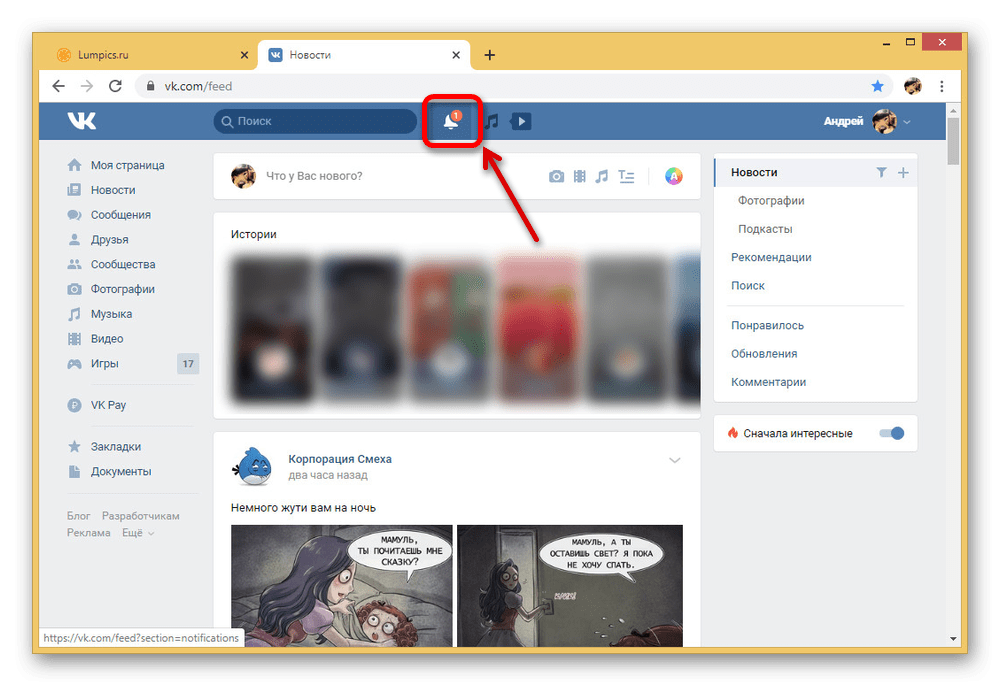This screenshot has height=686, width=1000.
Task: Click the home icon beside Моя страница
Action: 75,165
